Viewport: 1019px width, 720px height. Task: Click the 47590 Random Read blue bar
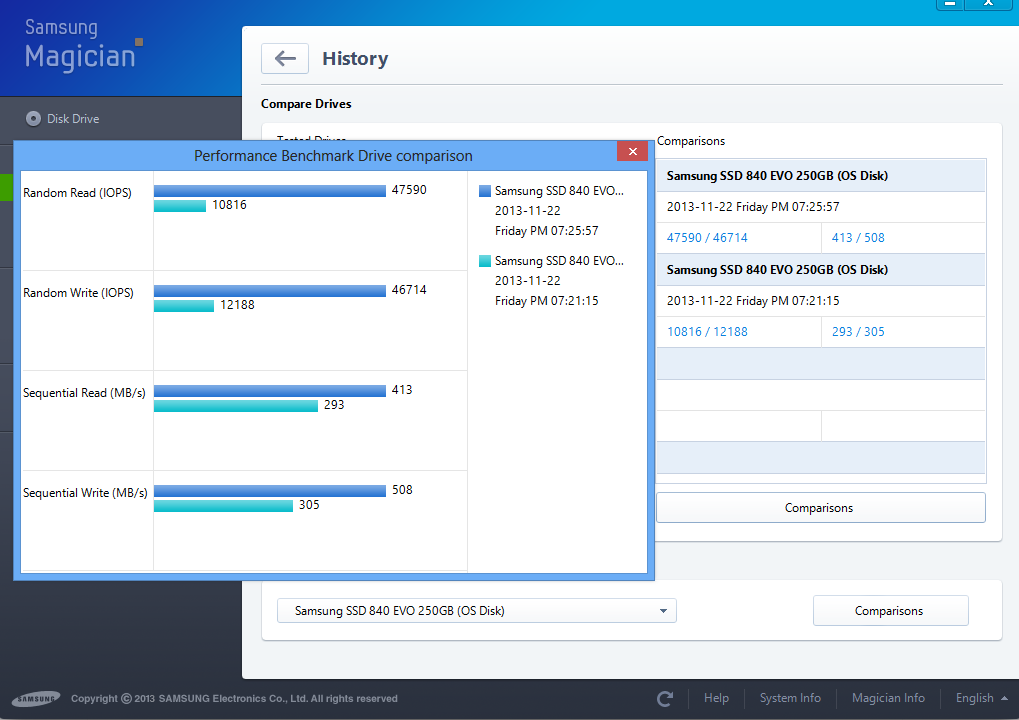pos(270,190)
